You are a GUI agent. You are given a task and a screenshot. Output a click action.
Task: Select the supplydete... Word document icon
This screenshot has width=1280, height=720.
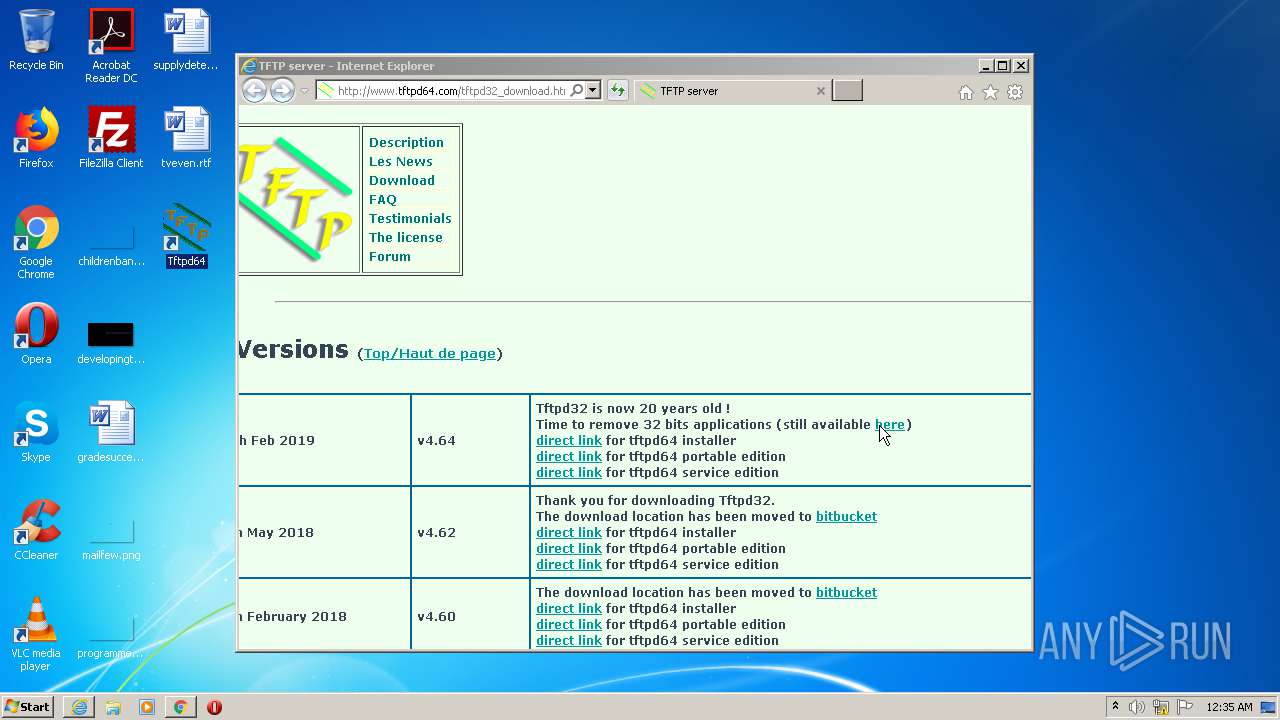tap(186, 40)
